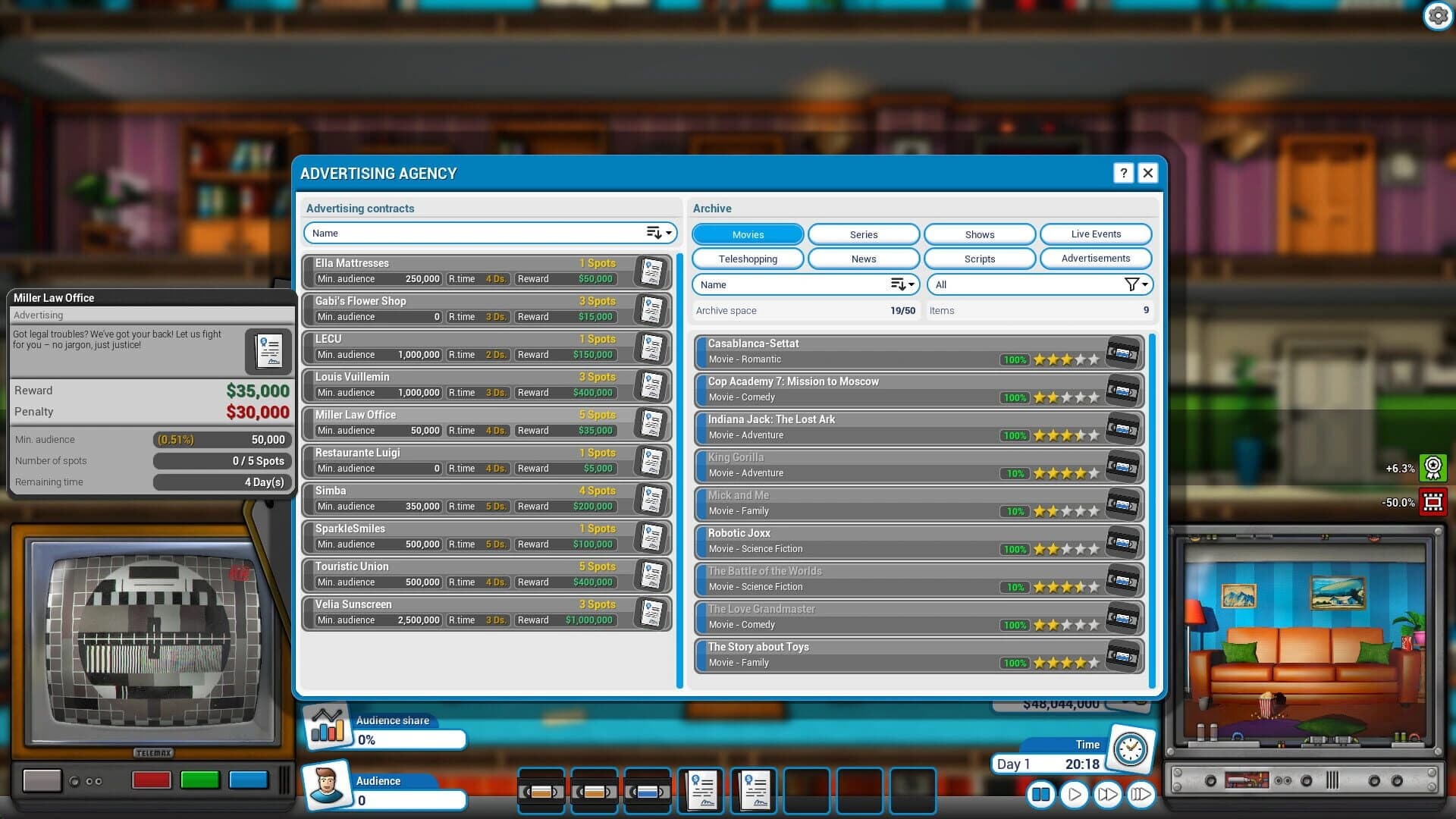Switch to the Scripts archive tab
The width and height of the screenshot is (1456, 819).
tap(979, 259)
